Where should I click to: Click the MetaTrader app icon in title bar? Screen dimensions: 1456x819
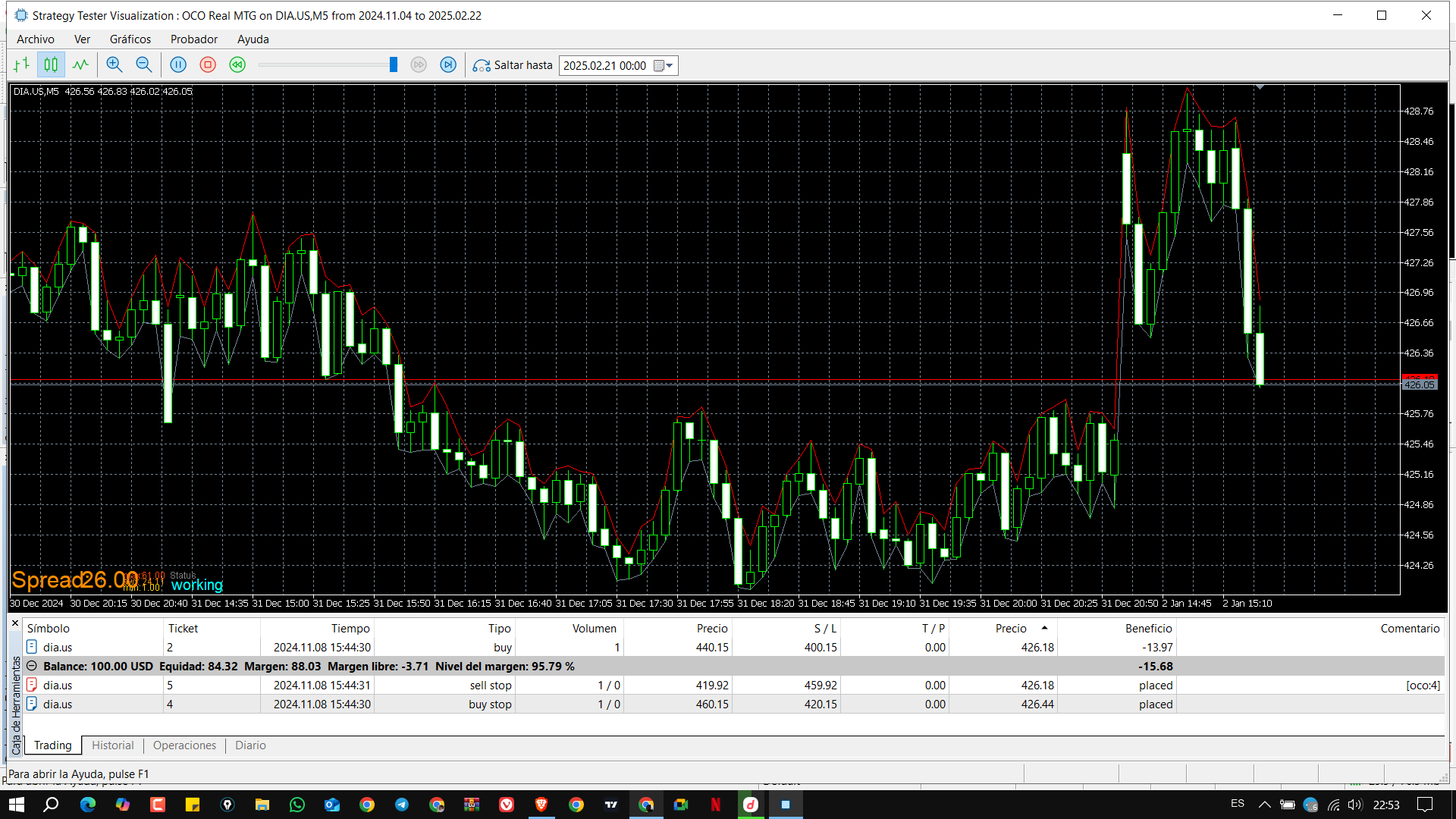tap(20, 15)
